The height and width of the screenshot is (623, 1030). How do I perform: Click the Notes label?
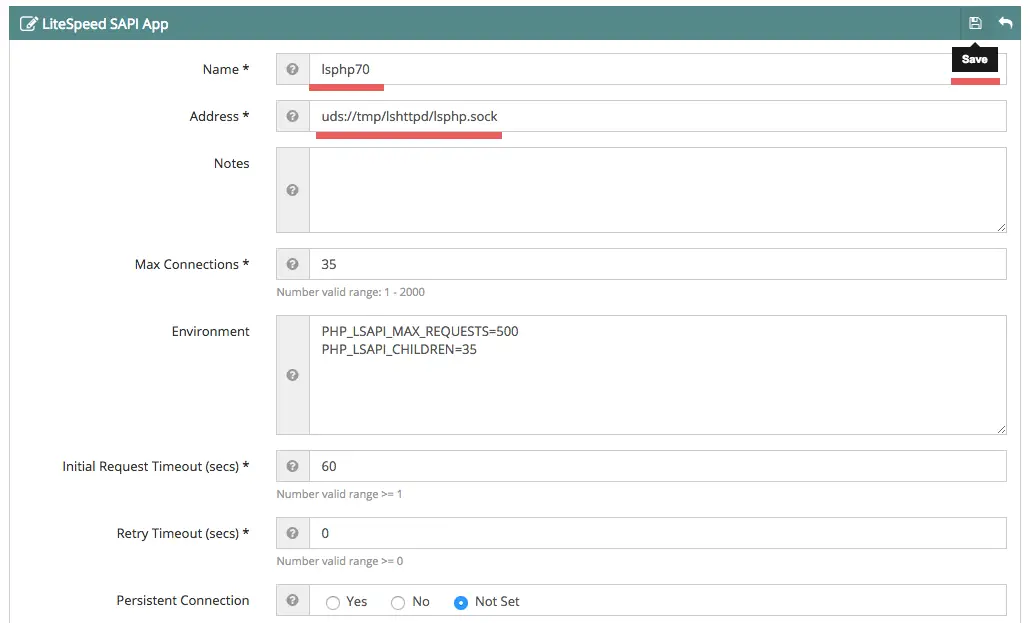click(x=231, y=164)
